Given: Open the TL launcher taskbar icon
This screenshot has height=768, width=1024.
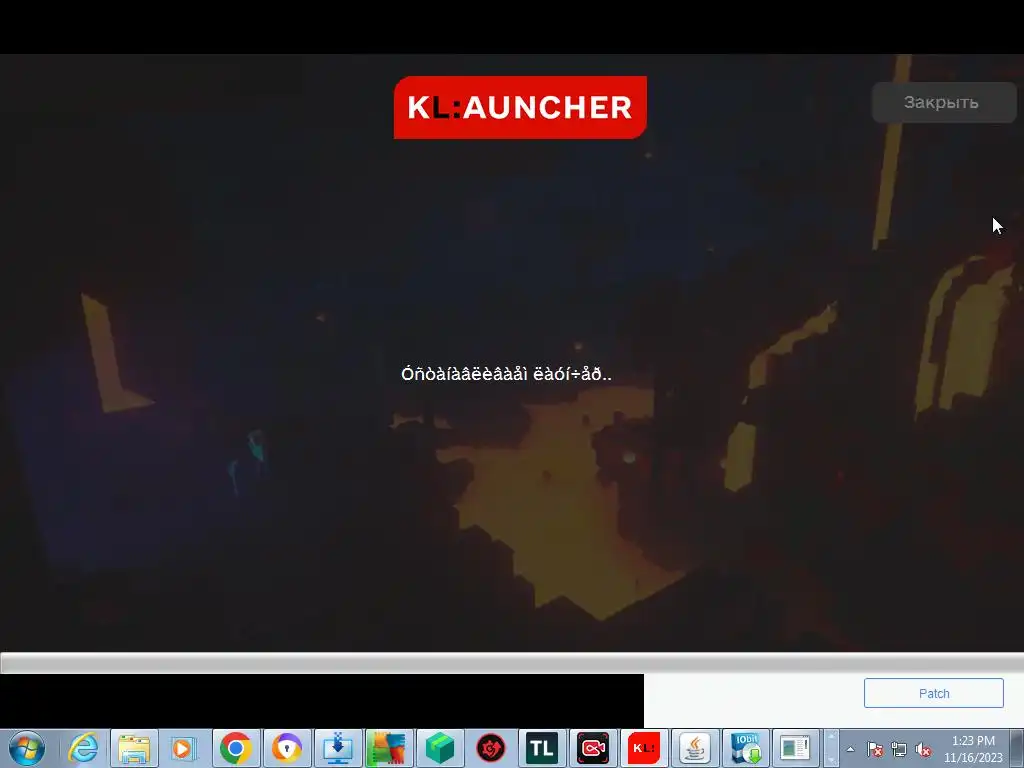Looking at the screenshot, I should click(x=541, y=748).
